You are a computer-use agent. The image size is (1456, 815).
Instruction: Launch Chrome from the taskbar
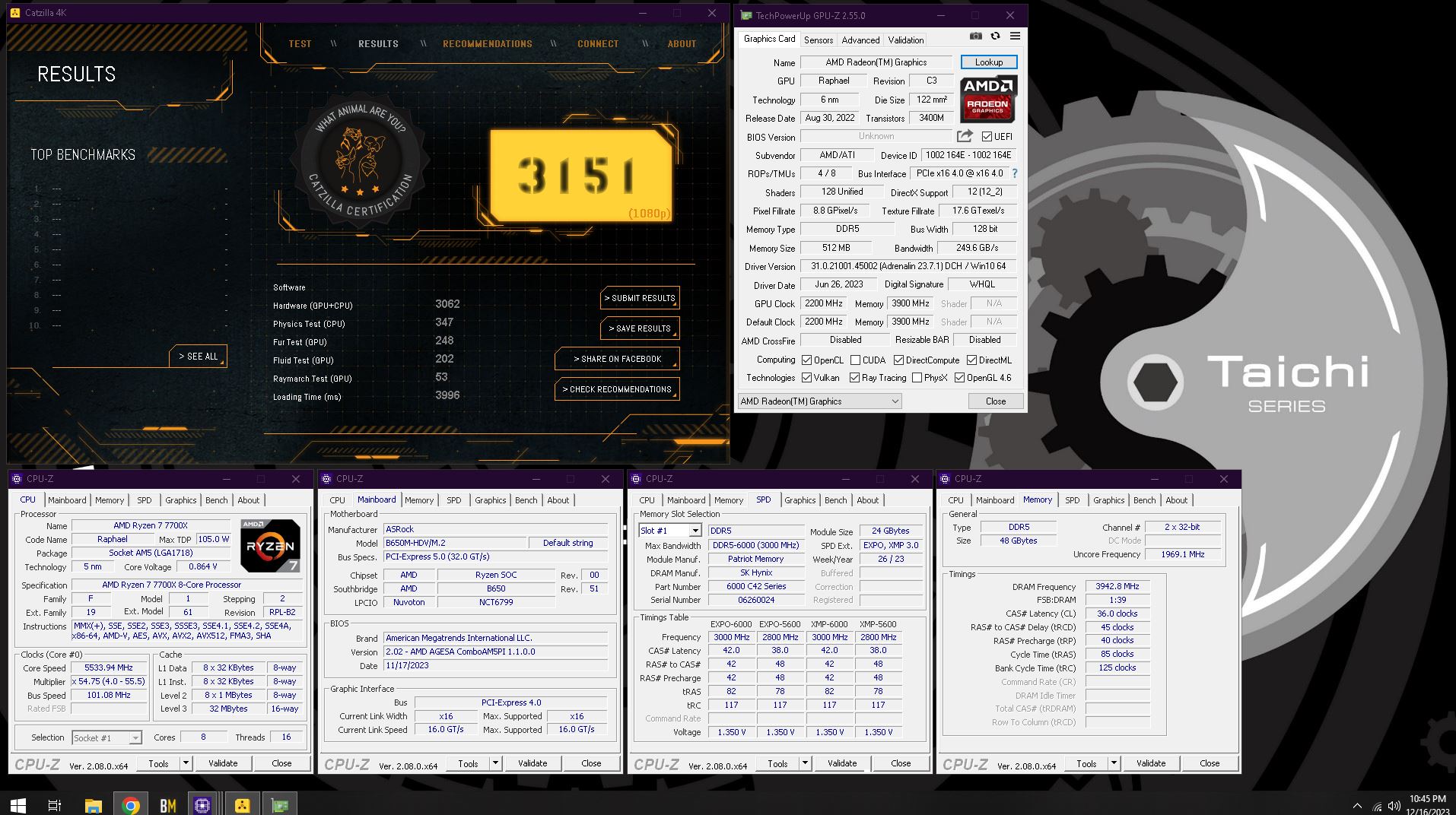131,804
